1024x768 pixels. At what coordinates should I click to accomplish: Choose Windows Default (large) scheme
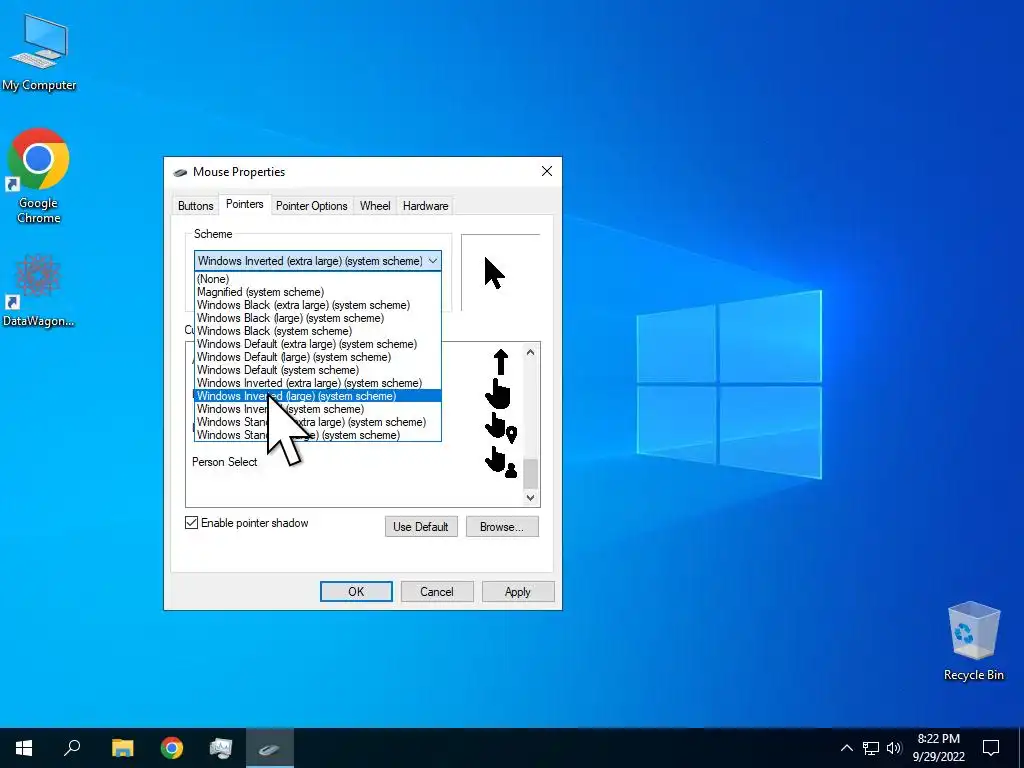tap(317, 357)
